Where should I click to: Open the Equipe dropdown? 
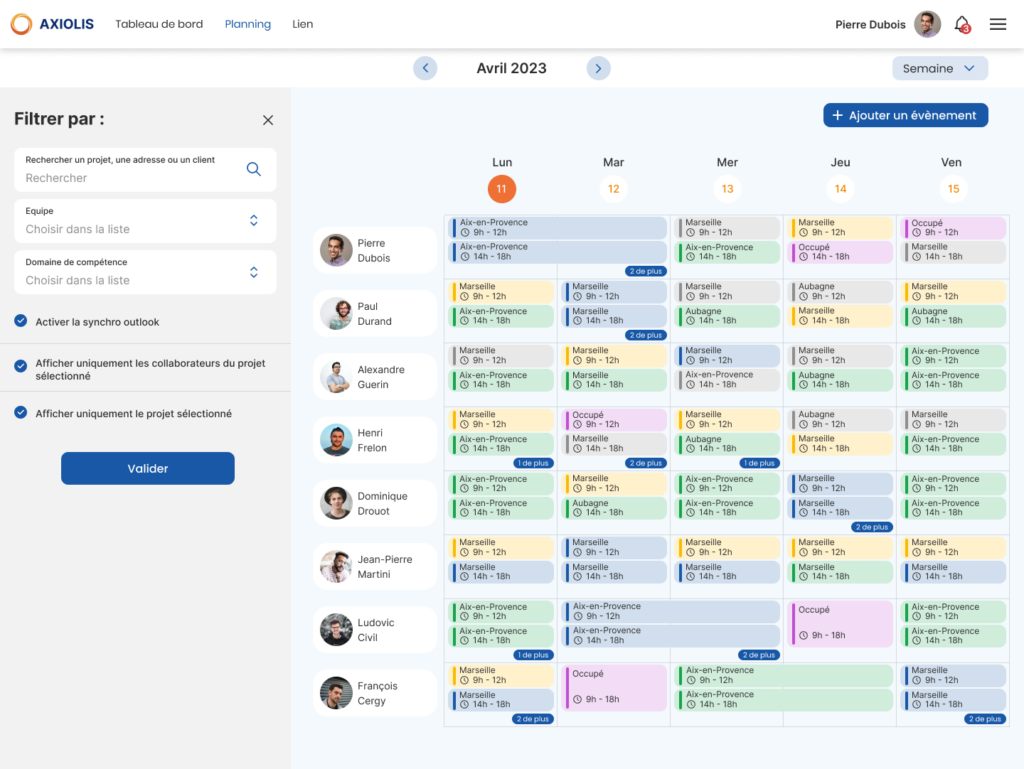point(145,221)
